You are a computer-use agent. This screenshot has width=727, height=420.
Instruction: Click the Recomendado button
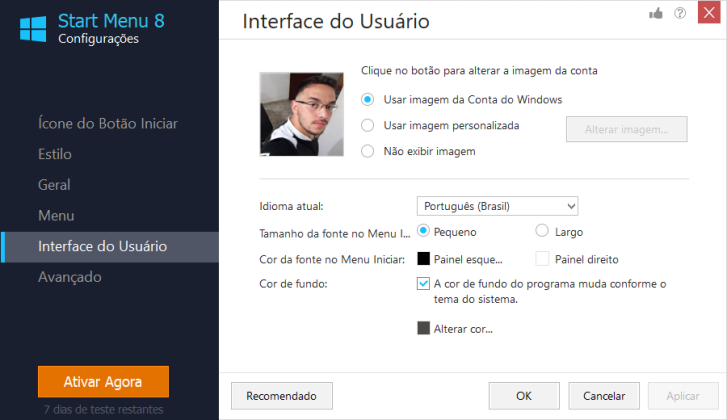pos(282,396)
